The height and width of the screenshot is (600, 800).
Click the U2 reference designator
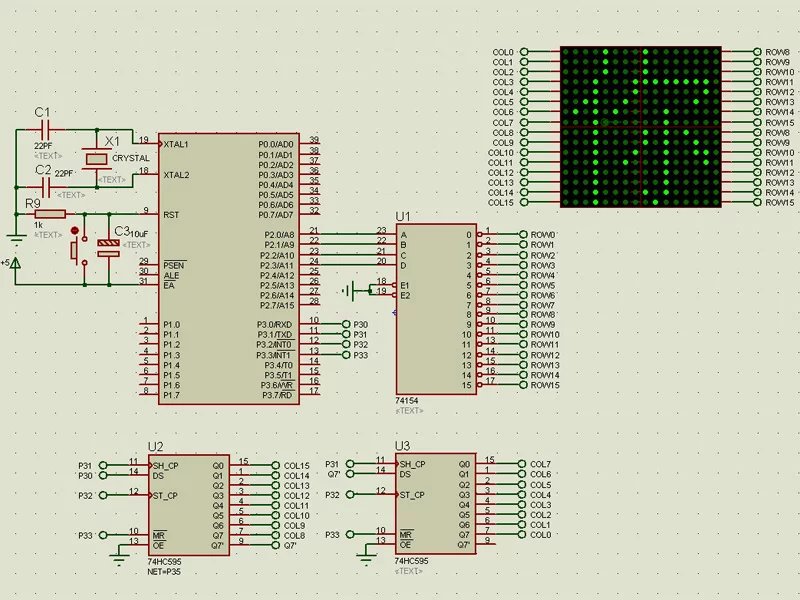(155, 447)
